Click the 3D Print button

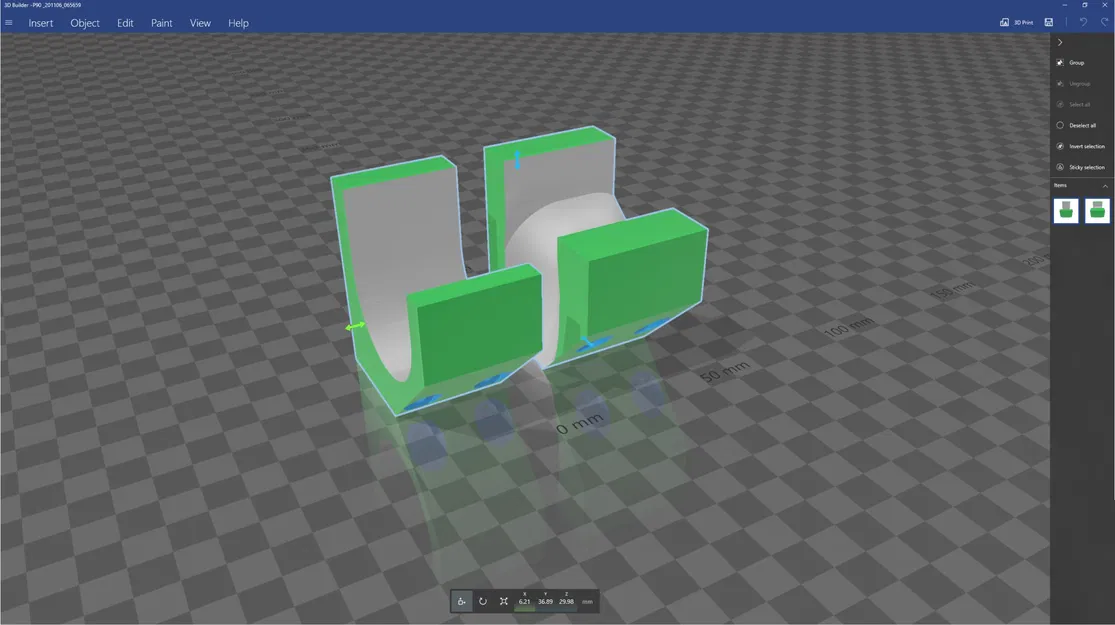(x=1016, y=22)
